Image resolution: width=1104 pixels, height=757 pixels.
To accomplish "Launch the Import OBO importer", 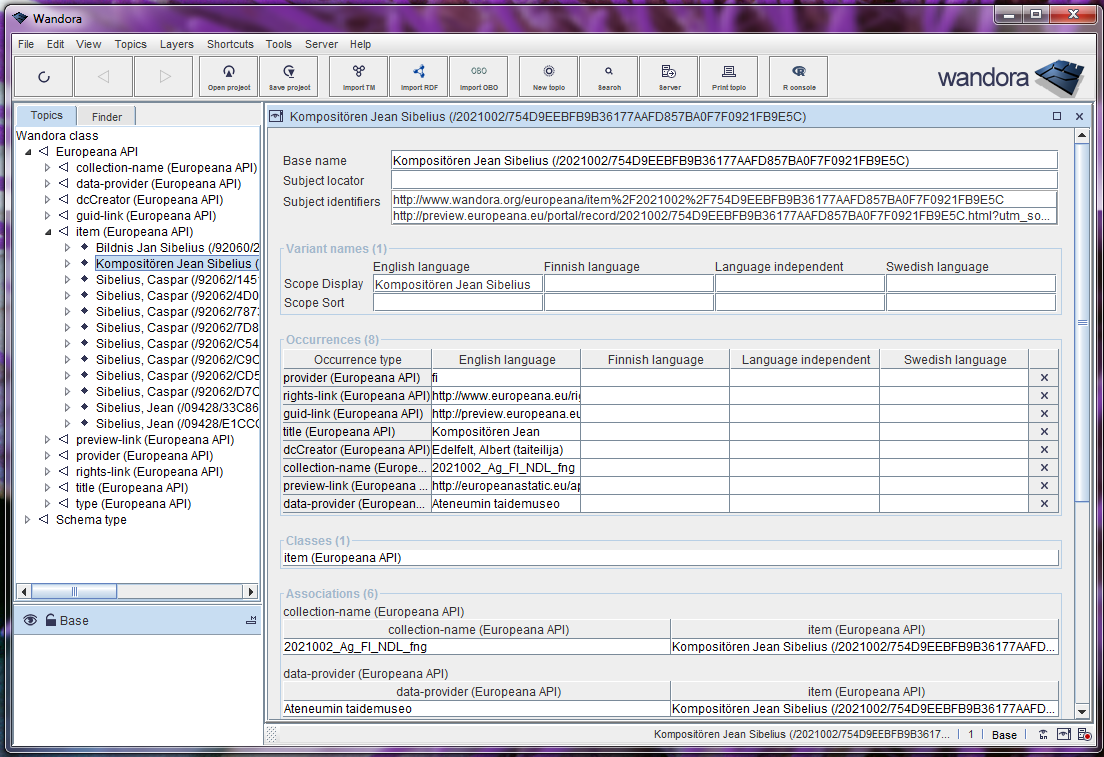I will 478,76.
